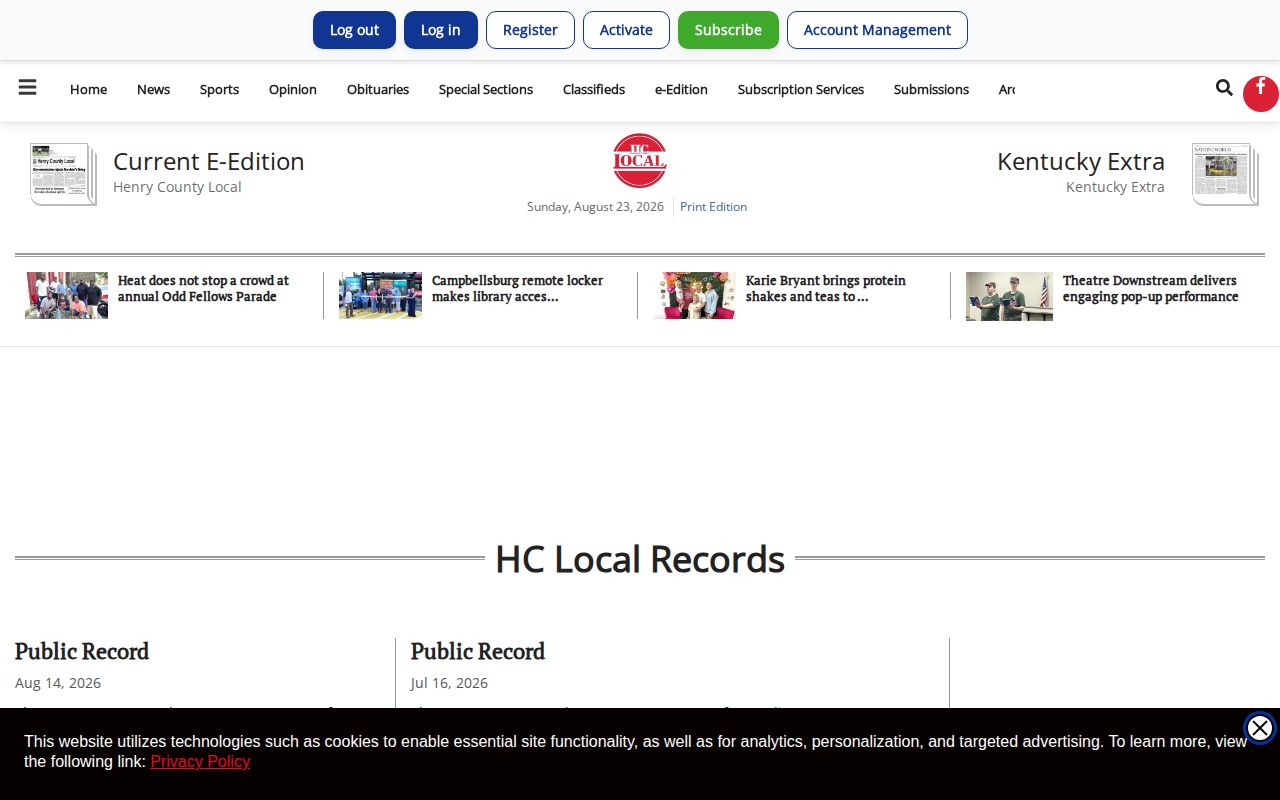
Task: Open Karie Bryant story photo thumbnail
Action: pos(694,296)
